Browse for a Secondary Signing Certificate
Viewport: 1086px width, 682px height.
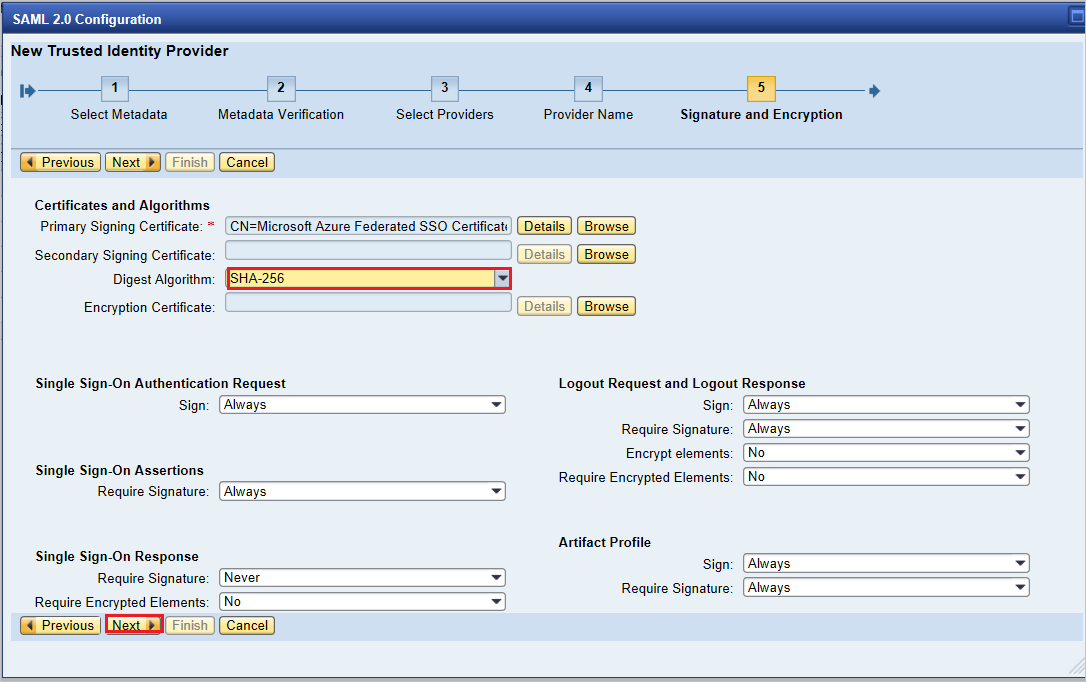pos(606,254)
